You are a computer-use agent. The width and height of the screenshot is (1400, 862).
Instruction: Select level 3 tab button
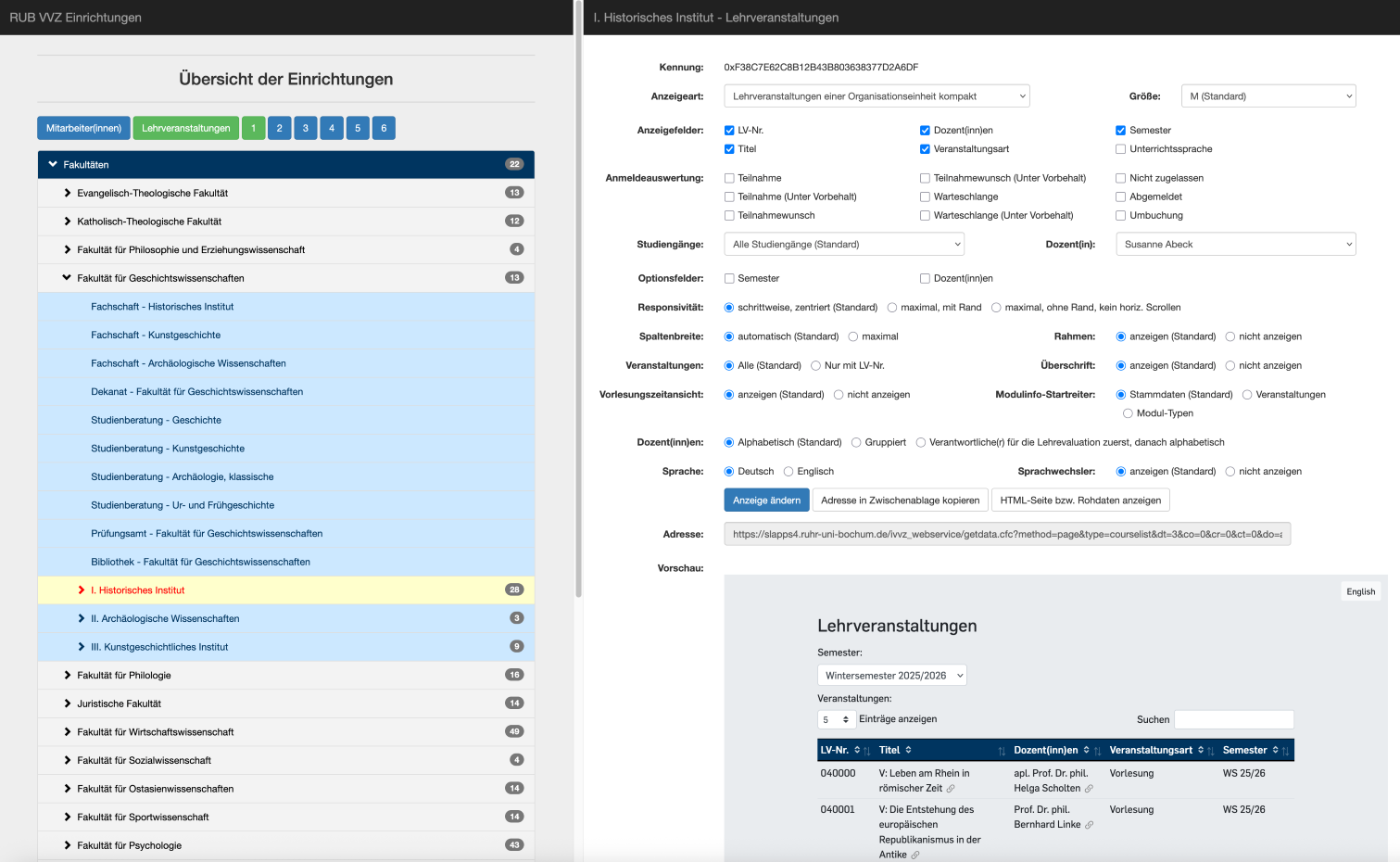(305, 129)
